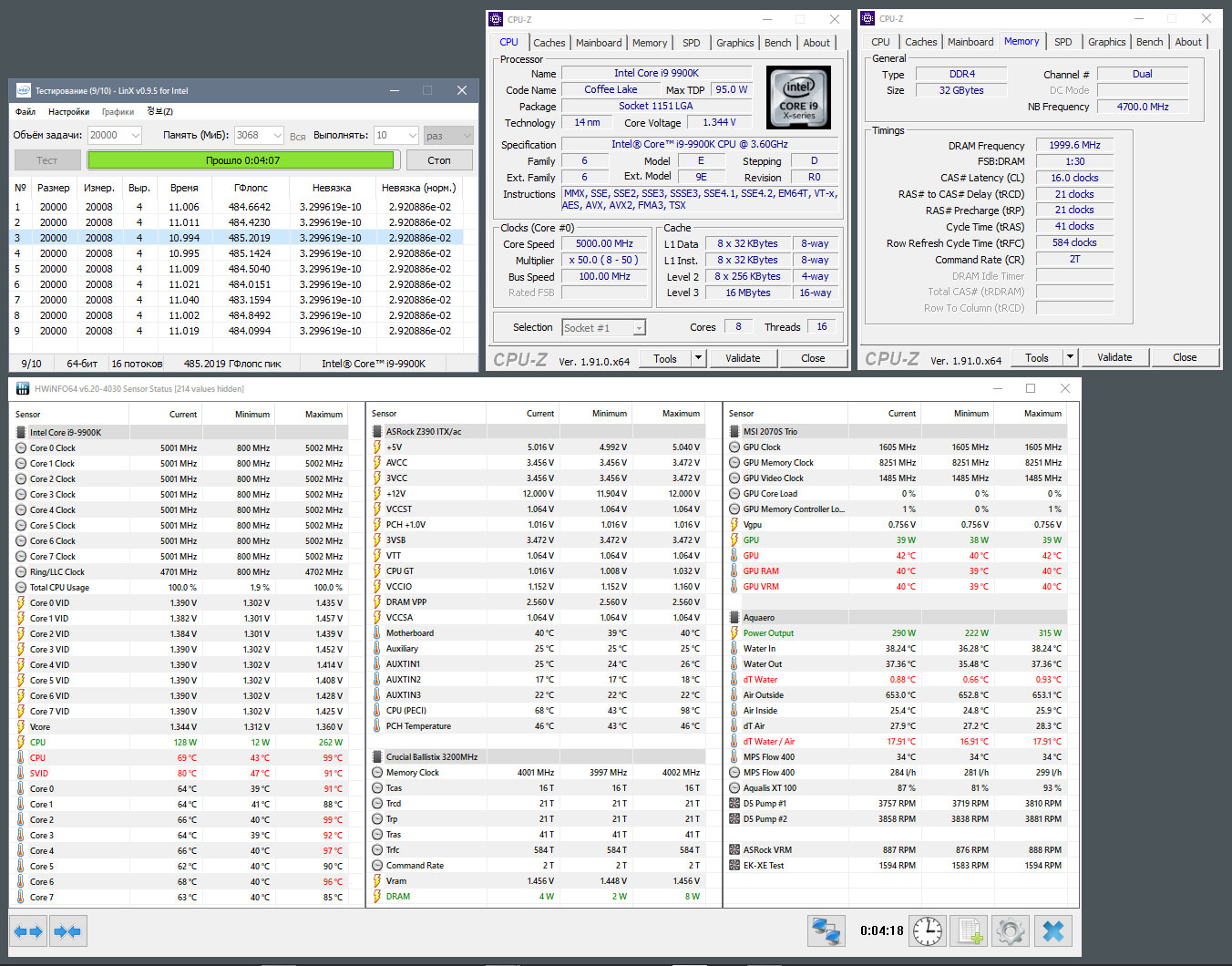Screen dimensions: 1232x966
Task: Click the HWiNFO collapse columns arrows icon
Action: (x=67, y=931)
